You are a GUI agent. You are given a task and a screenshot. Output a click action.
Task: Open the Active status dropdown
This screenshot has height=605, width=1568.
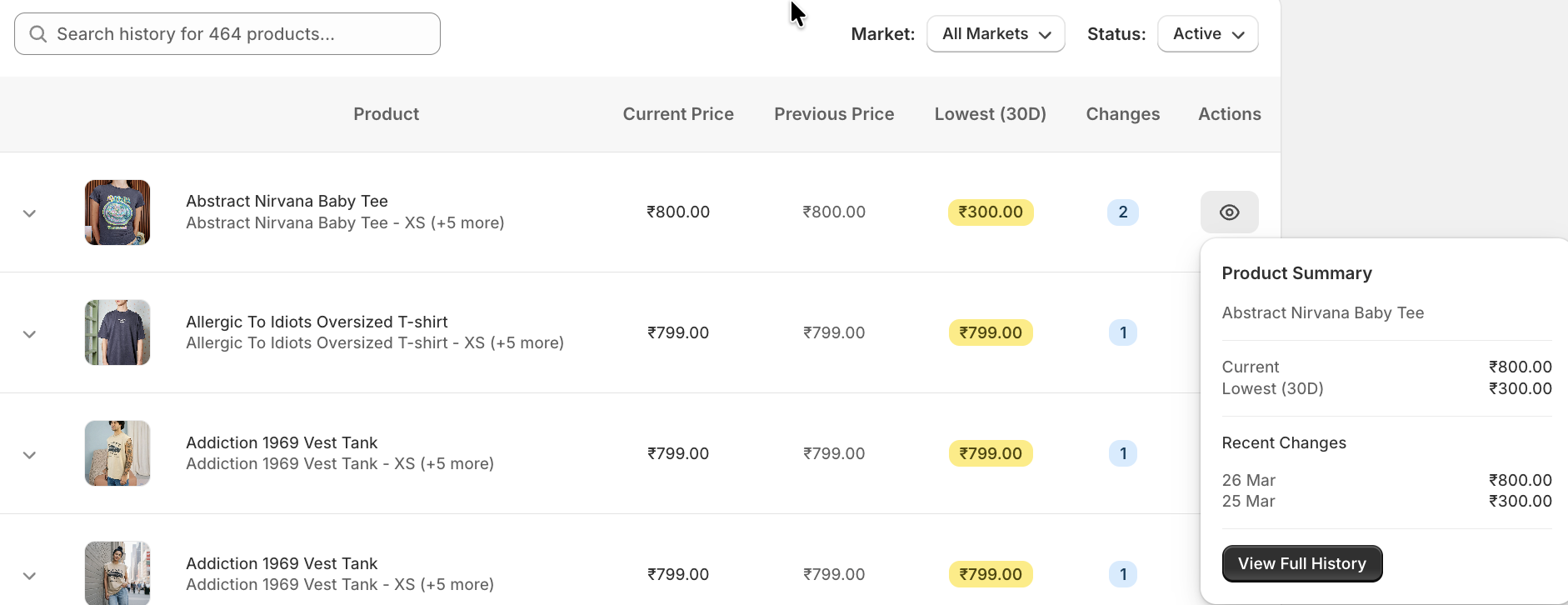click(1207, 34)
